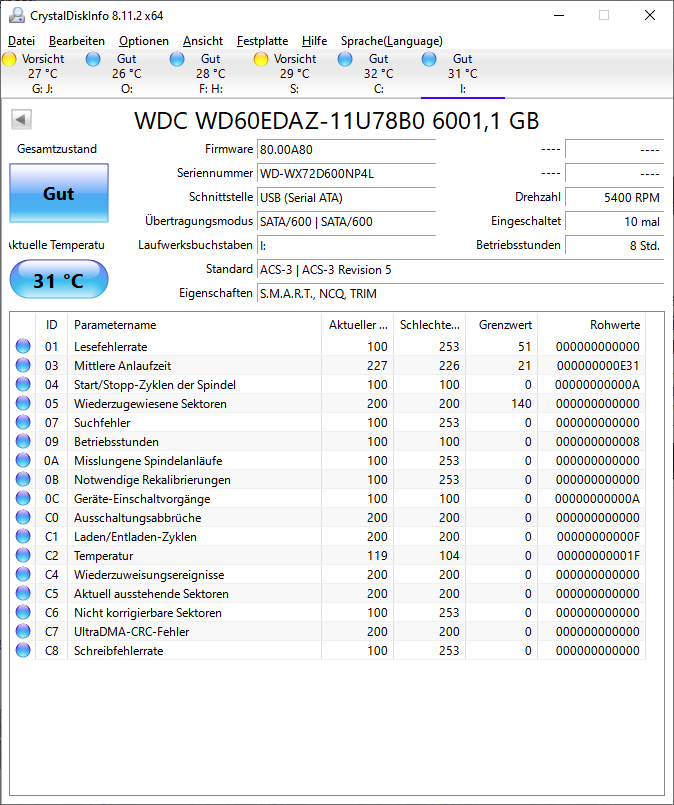The height and width of the screenshot is (805, 674).
Task: Click the Aktueller column header
Action: [357, 324]
